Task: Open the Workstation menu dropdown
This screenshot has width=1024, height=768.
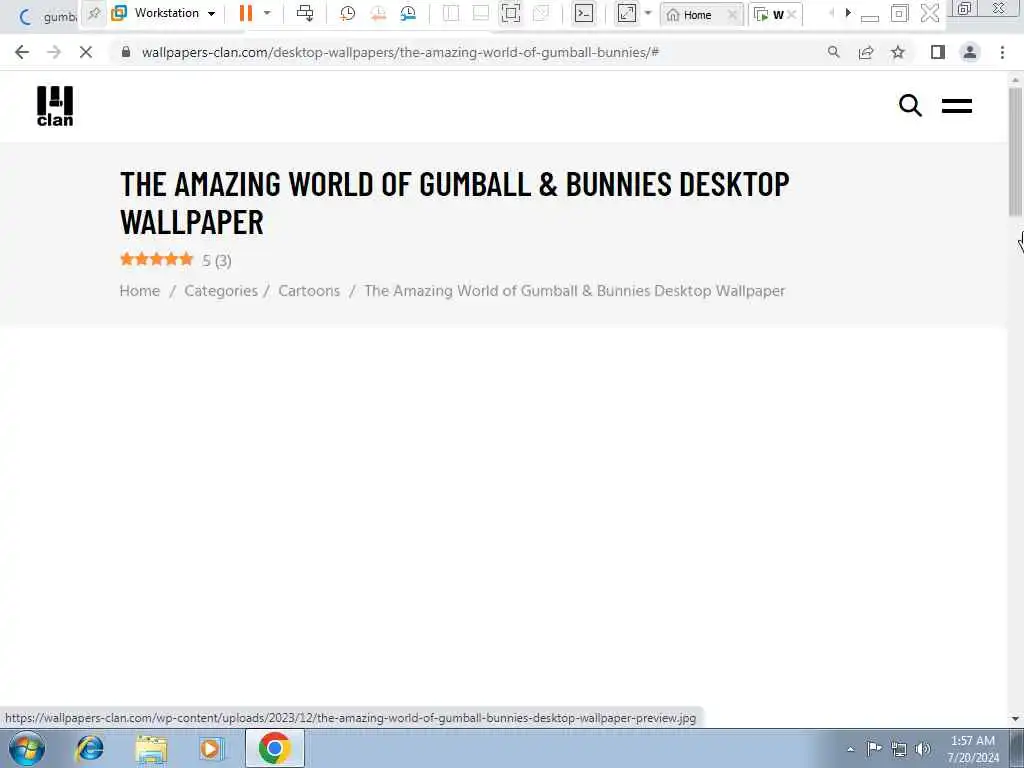Action: click(165, 13)
